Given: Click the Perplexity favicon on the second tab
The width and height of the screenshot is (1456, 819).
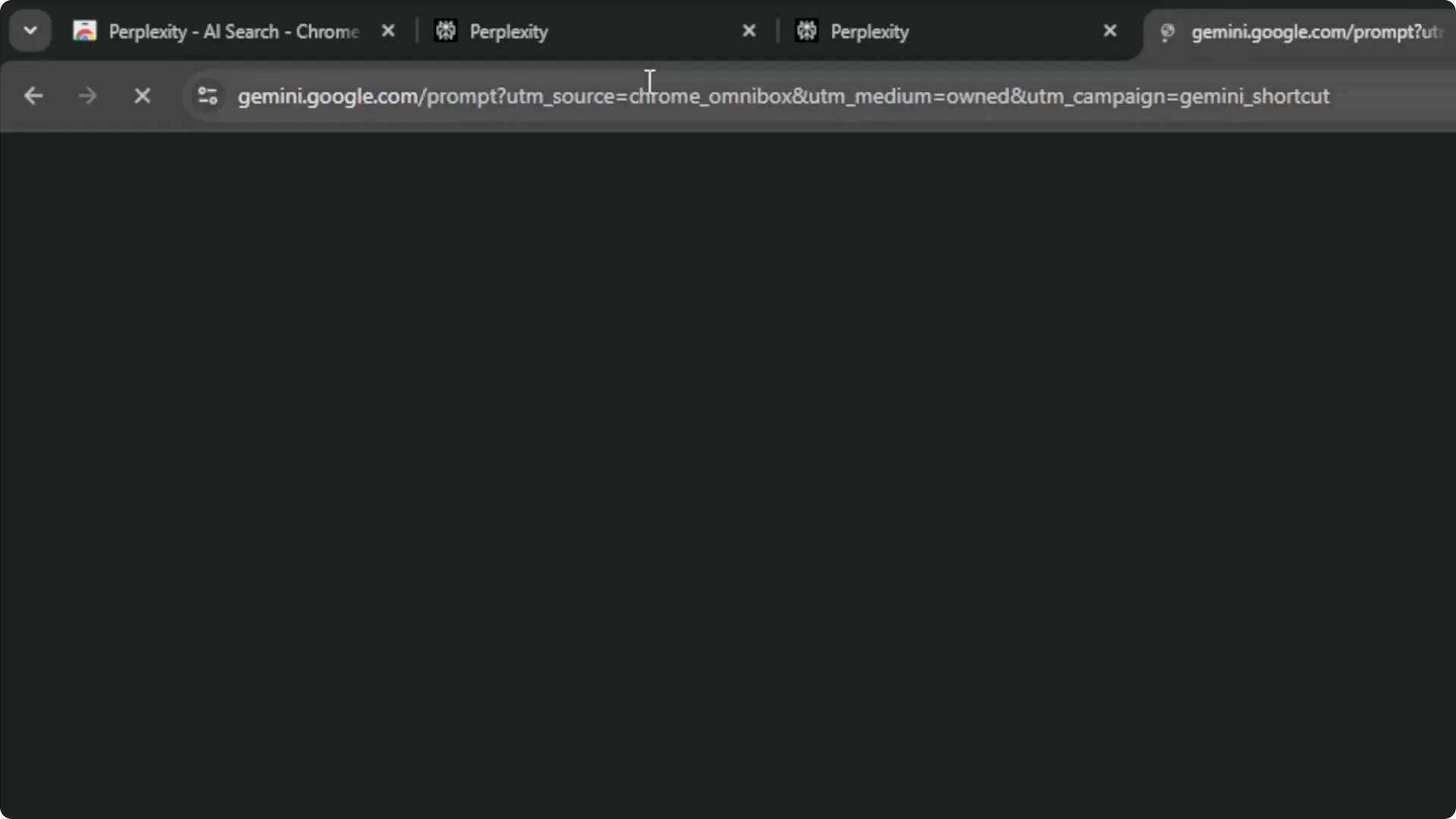Looking at the screenshot, I should pos(446,30).
